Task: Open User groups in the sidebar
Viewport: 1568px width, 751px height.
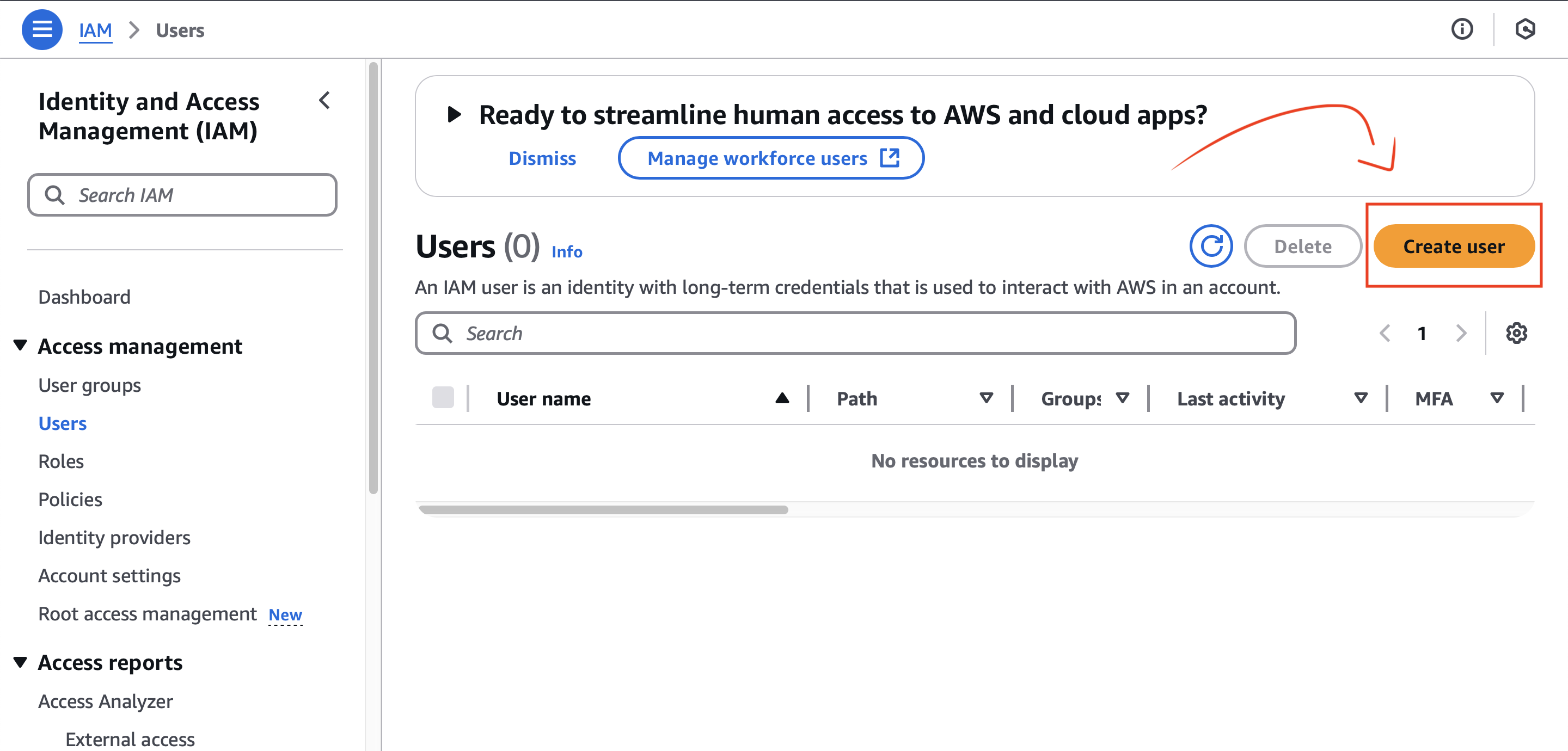Action: click(89, 385)
